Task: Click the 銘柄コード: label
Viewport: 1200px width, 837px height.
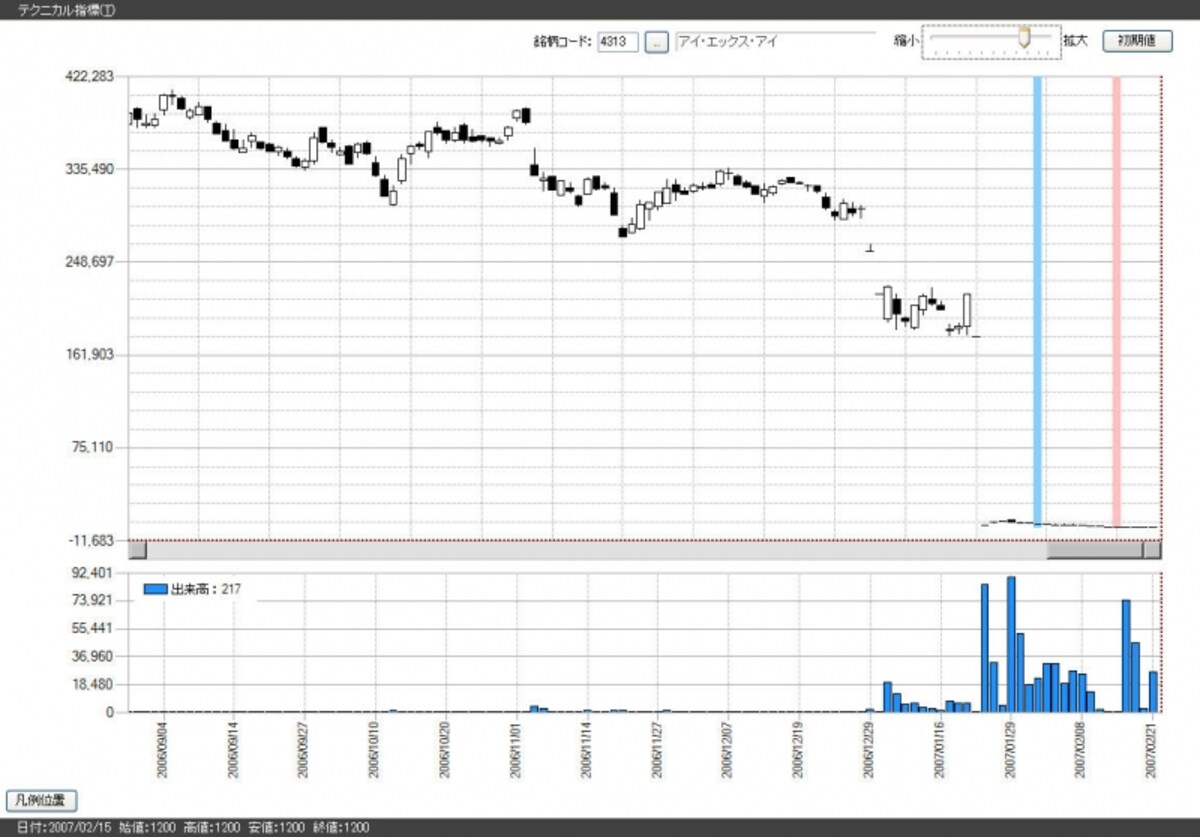Action: tap(563, 42)
